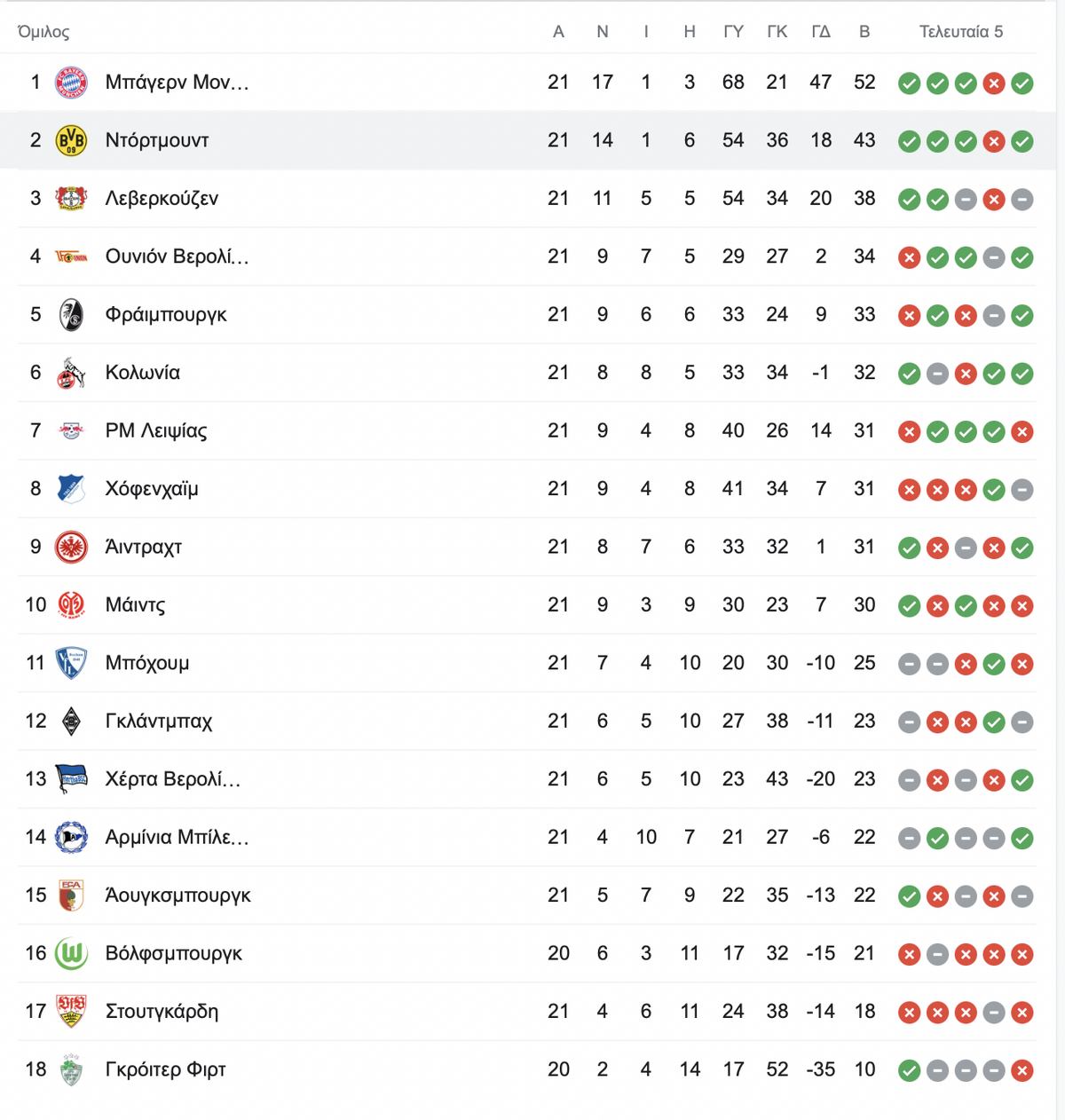Viewport: 1065px width, 1120px height.
Task: Click the ΓΔ goal difference column header
Action: coord(821,32)
